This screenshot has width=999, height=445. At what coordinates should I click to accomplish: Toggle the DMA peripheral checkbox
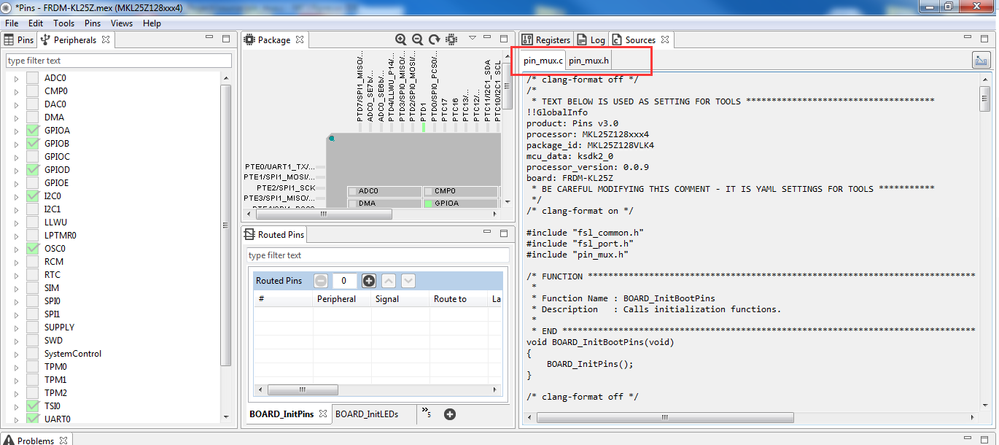pos(32,117)
